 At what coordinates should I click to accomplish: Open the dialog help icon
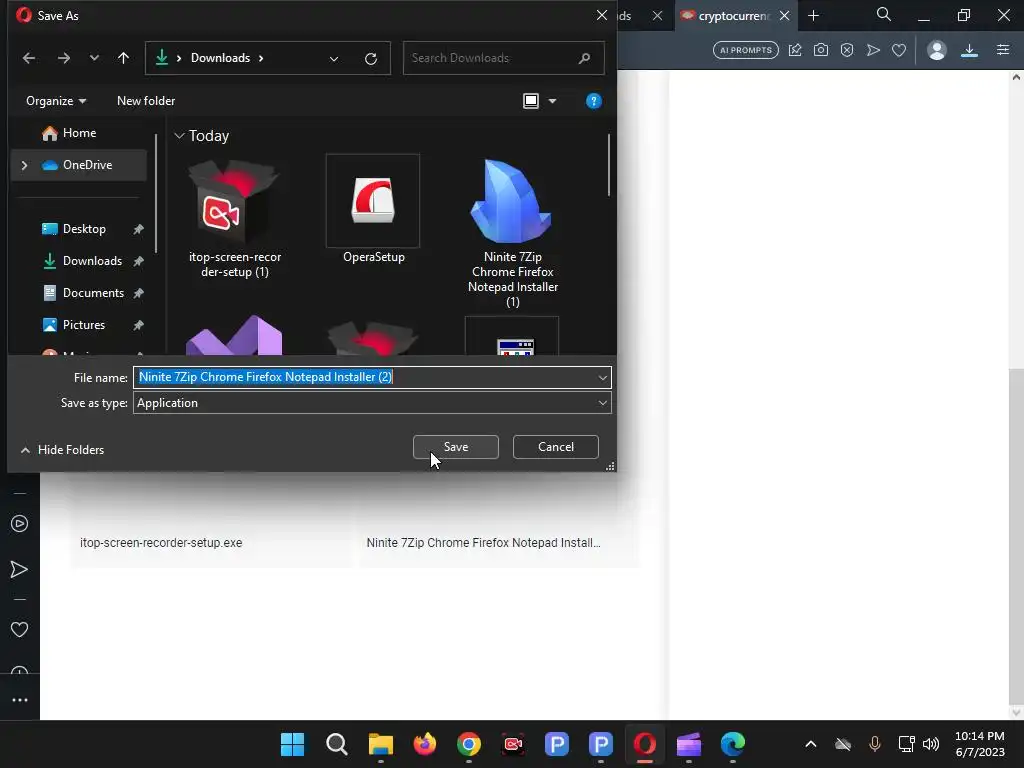tap(594, 101)
